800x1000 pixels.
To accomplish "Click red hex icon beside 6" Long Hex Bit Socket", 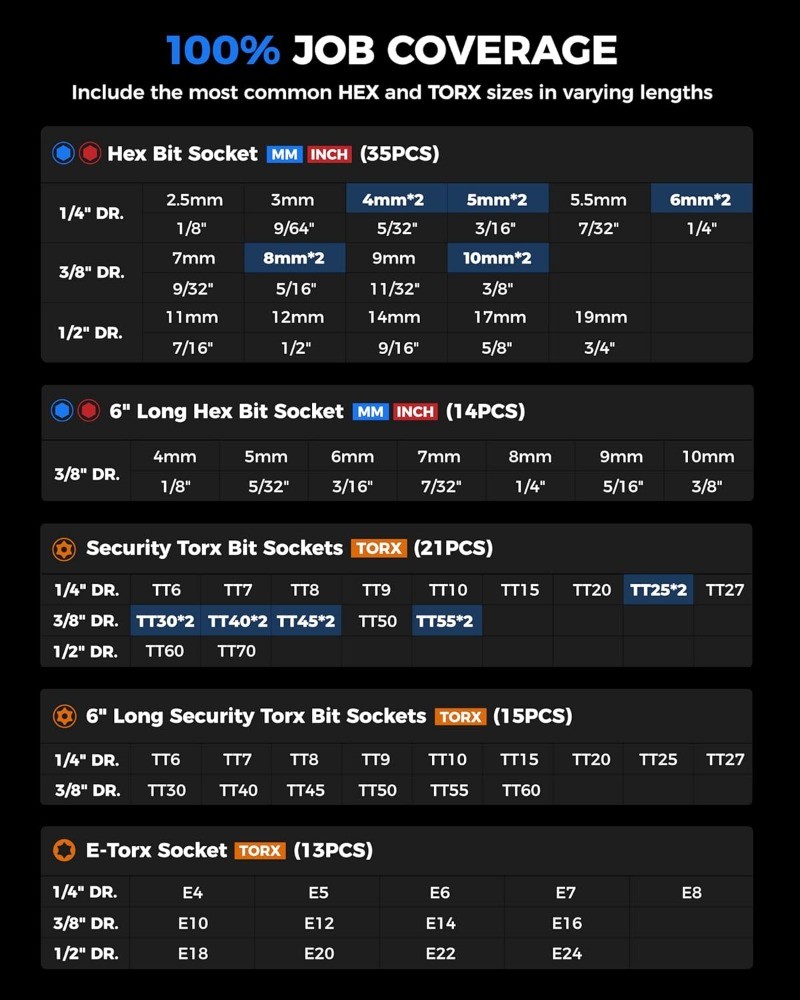I will coord(89,411).
